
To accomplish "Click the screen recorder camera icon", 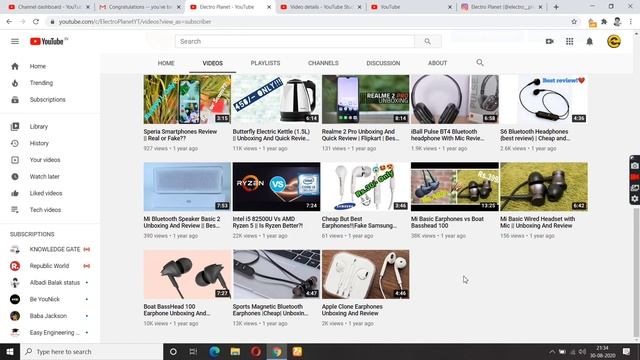I will (x=634, y=166).
